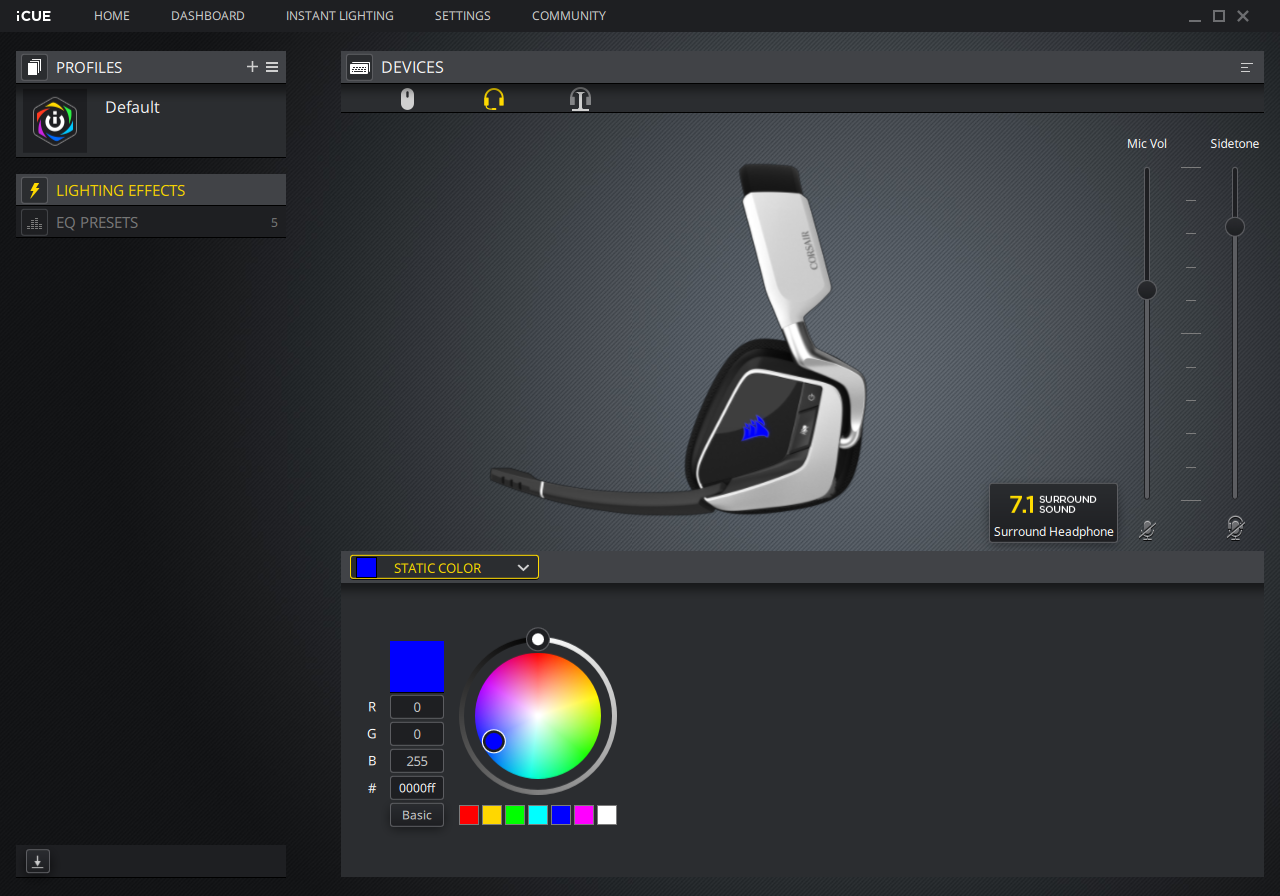Screen dimensions: 1280x896
Task: Open the Dashboard menu
Action: pyautogui.click(x=208, y=16)
